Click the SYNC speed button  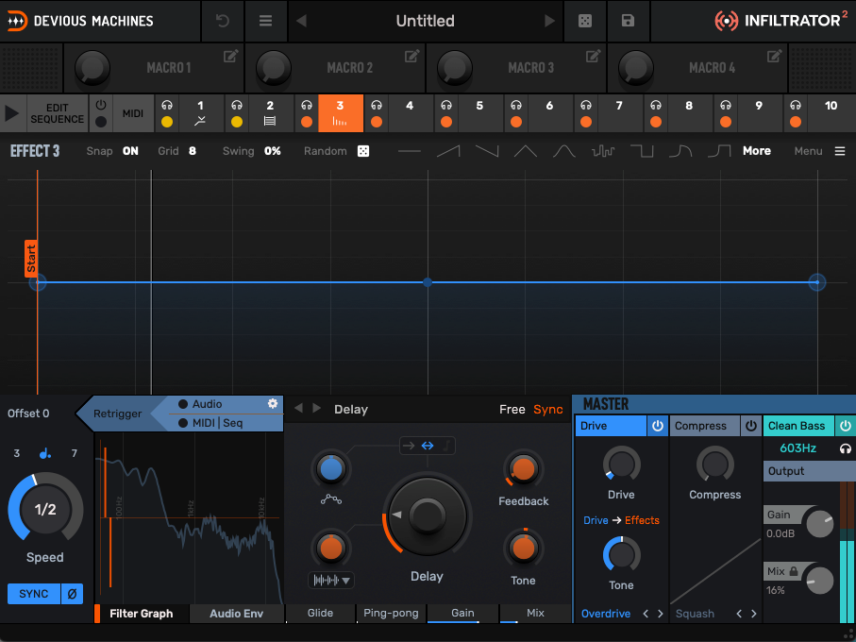33,594
